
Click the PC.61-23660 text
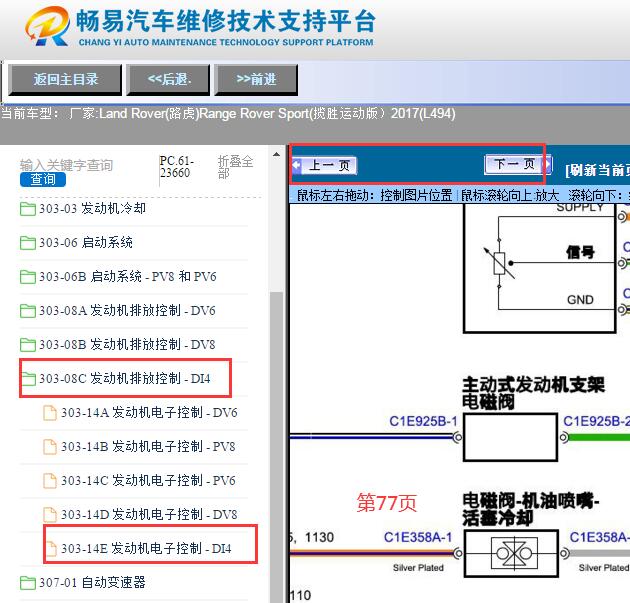tap(177, 167)
